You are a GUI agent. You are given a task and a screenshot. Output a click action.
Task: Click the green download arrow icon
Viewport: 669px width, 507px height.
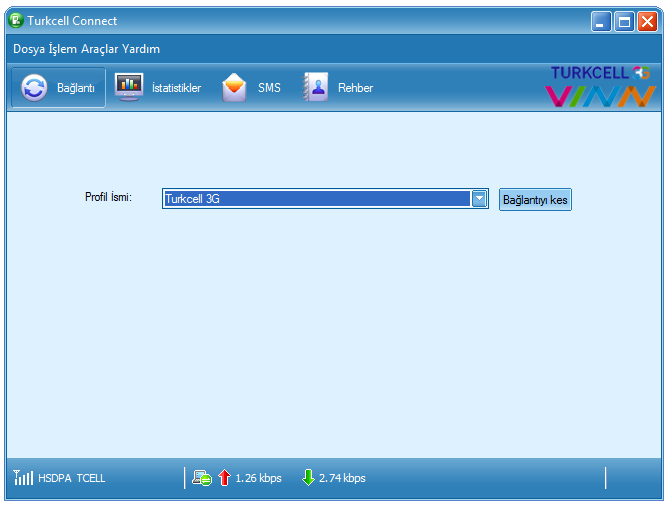[308, 478]
